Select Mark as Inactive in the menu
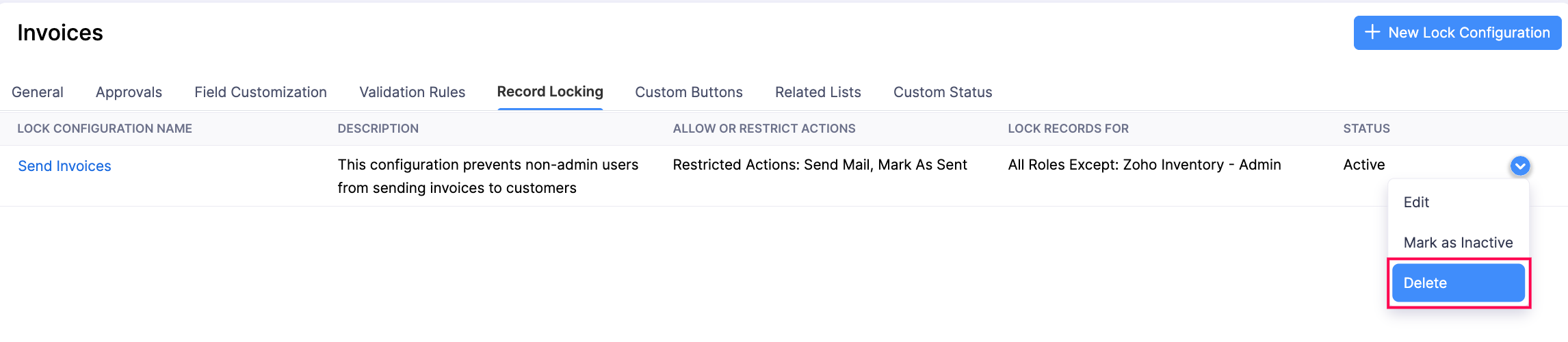The image size is (1568, 342). click(x=1458, y=243)
